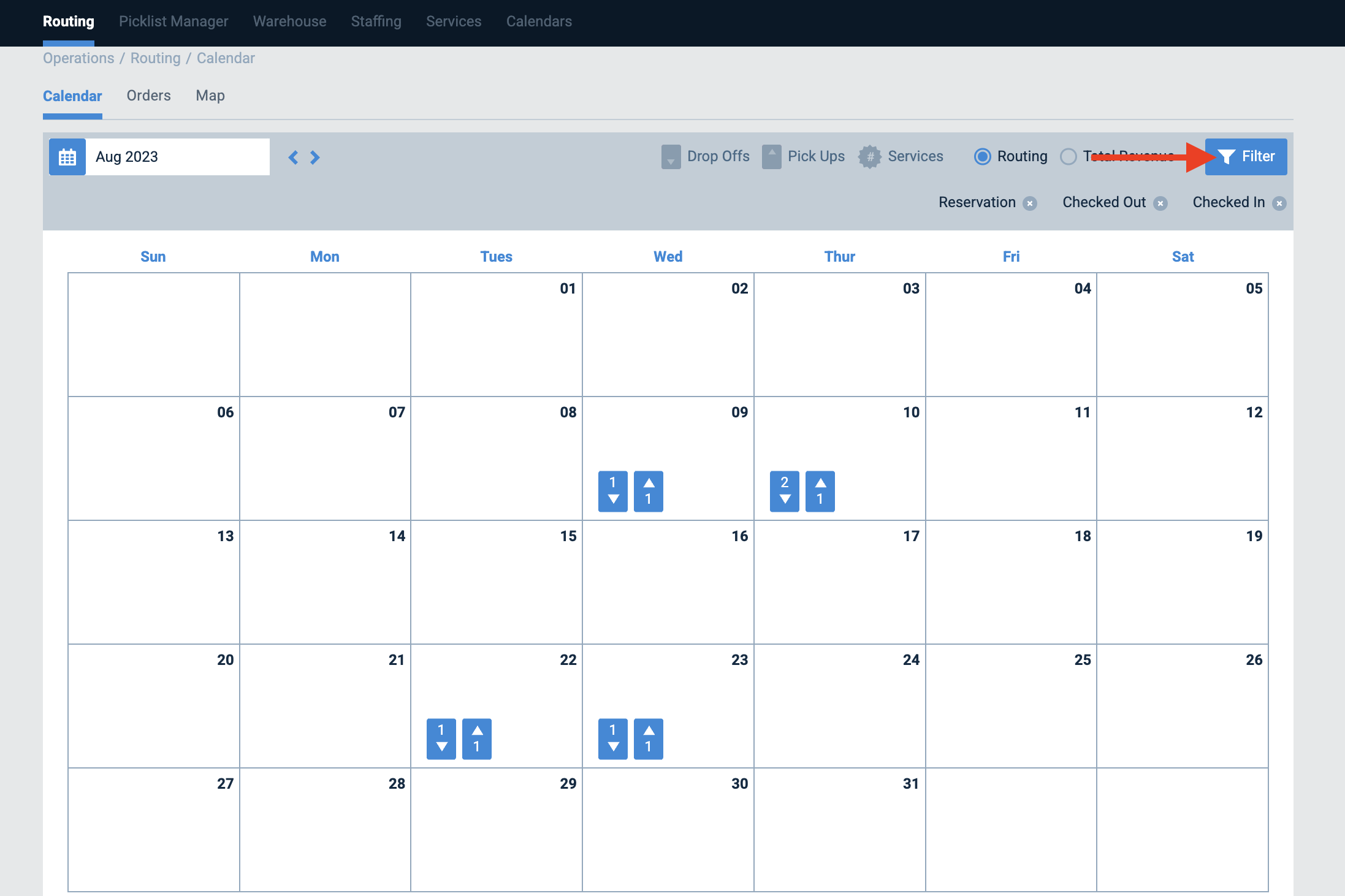Go to next month arrow
Screen dimensions: 1345x896
(x=314, y=158)
